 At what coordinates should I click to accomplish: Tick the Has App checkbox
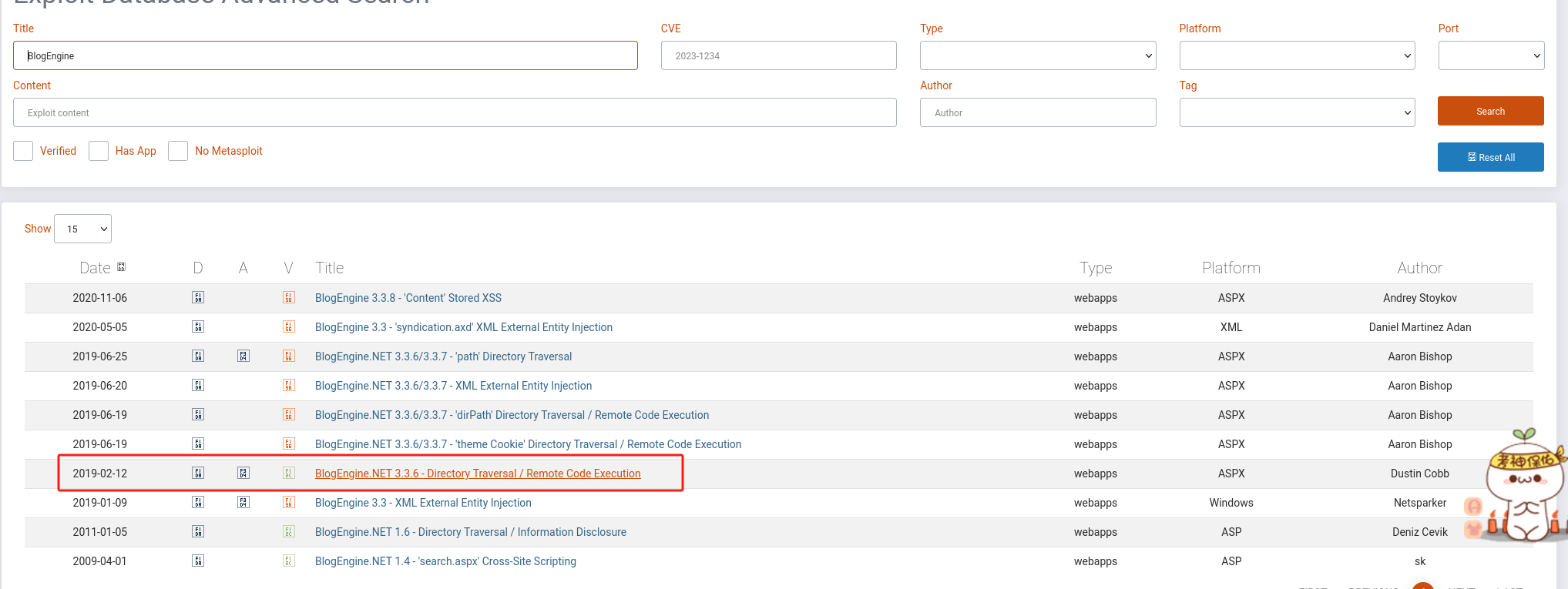pyautogui.click(x=99, y=151)
